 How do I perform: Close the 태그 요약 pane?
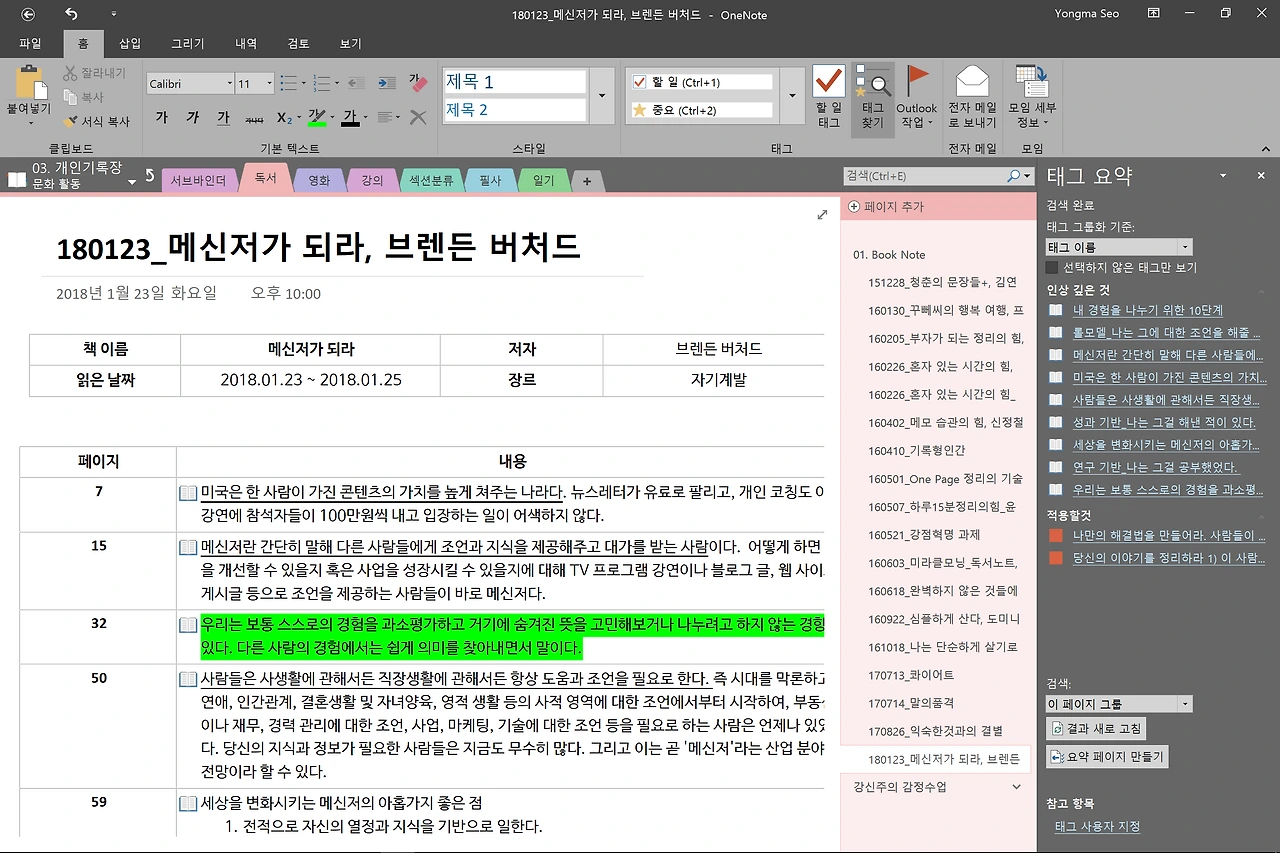pyautogui.click(x=1261, y=176)
